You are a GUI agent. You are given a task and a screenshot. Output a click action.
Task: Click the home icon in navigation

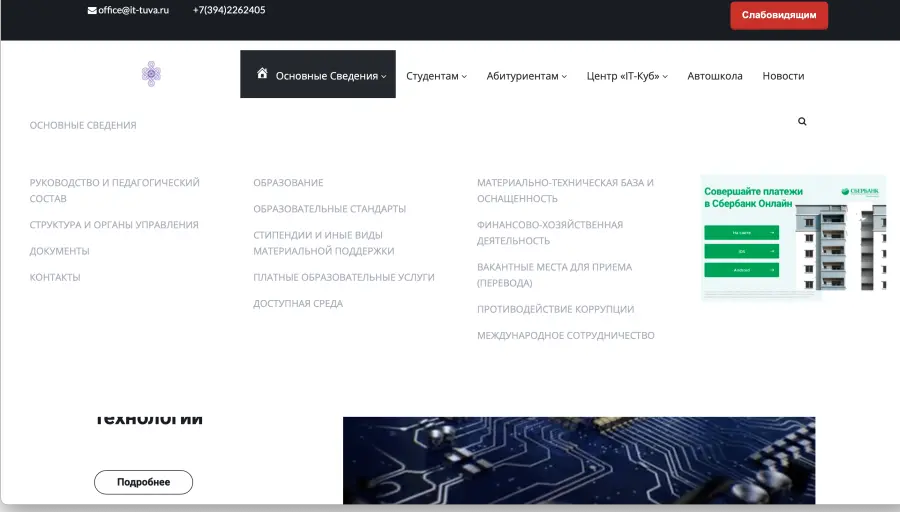click(262, 74)
